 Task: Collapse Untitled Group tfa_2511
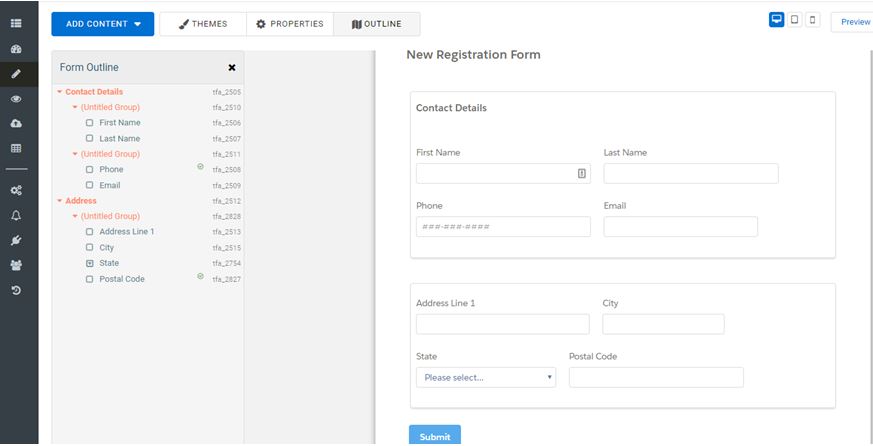point(75,154)
